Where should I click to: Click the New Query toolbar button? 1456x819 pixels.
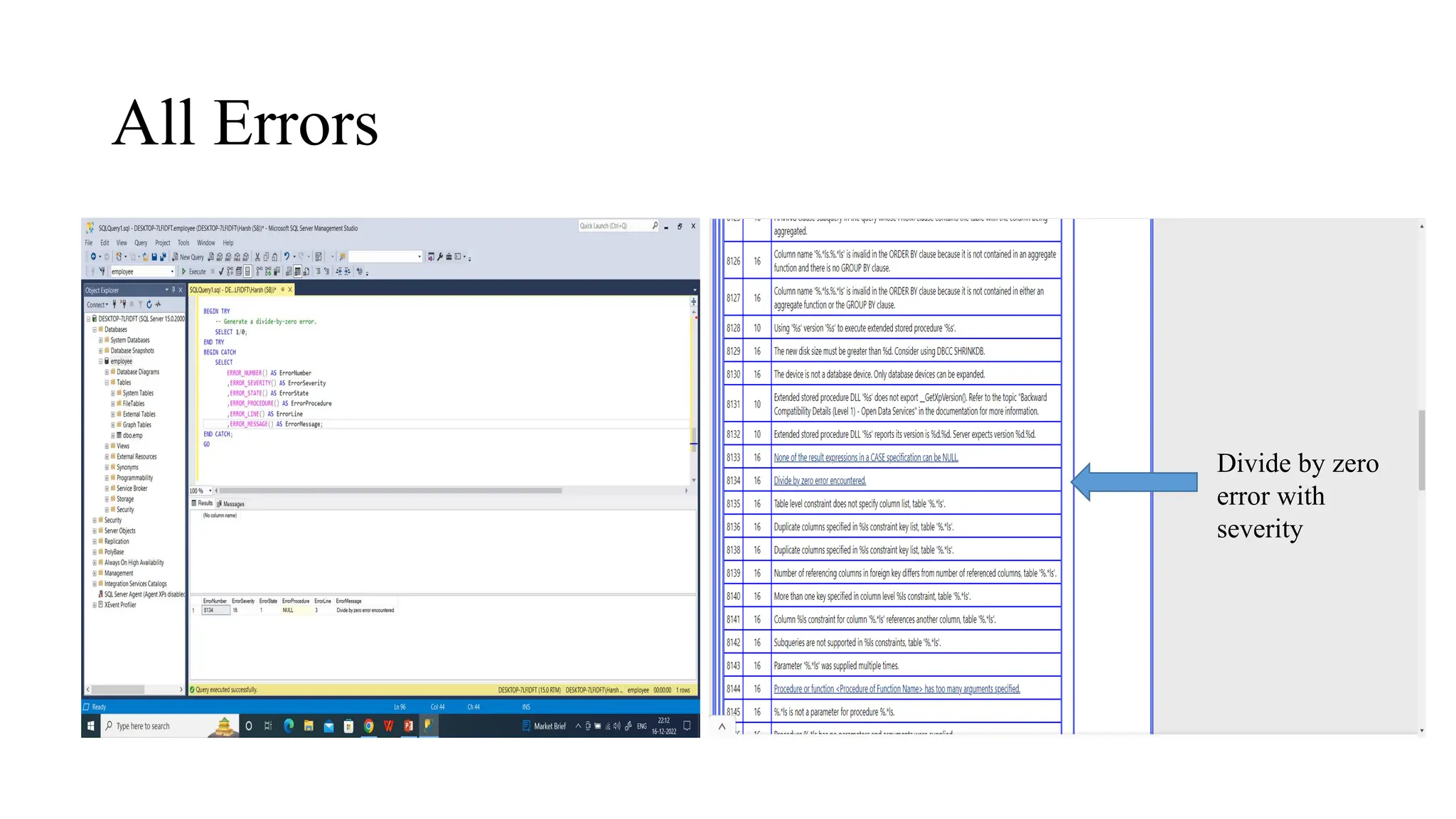coord(188,257)
